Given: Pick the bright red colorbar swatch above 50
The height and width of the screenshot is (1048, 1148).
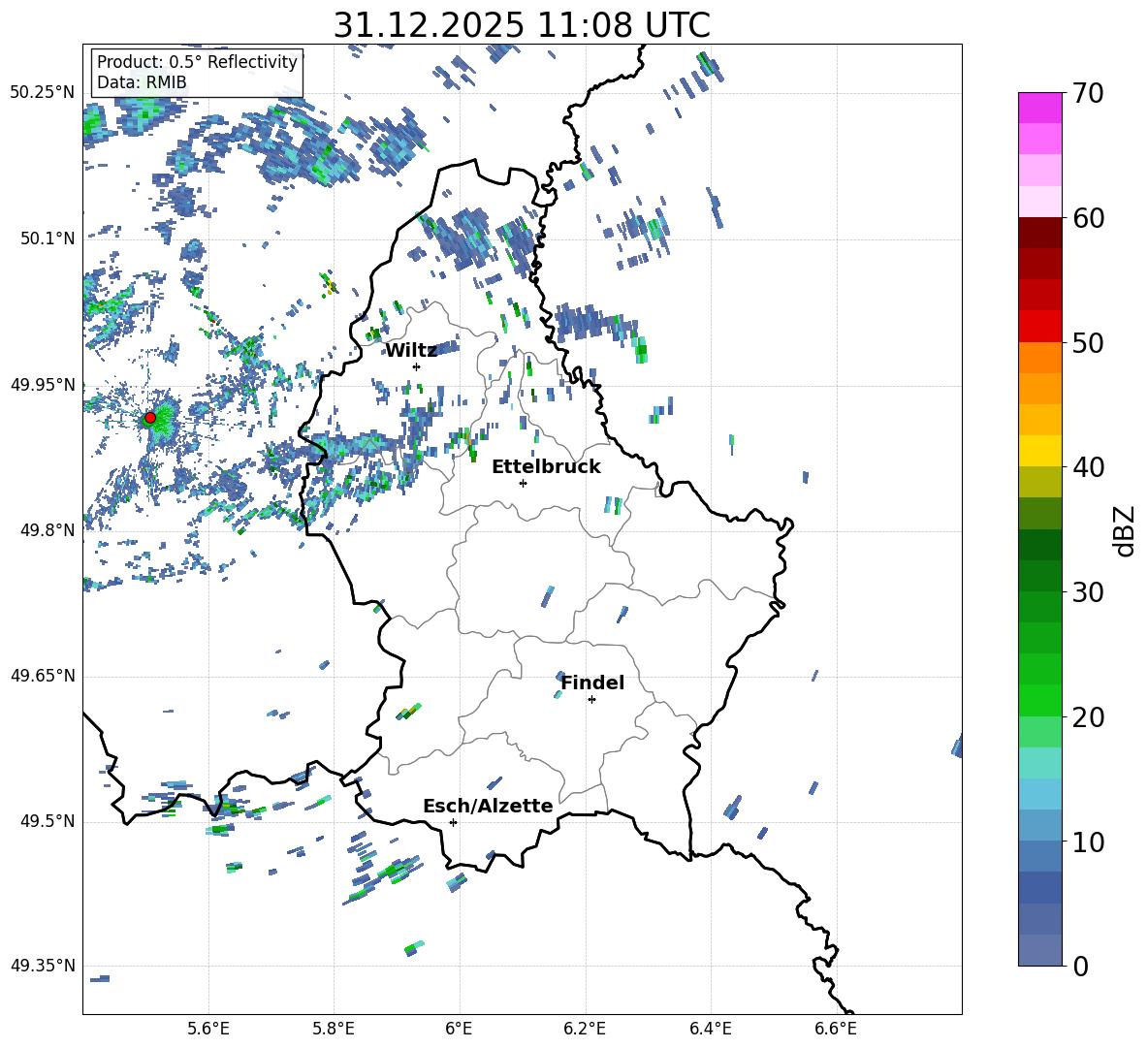Looking at the screenshot, I should coord(1039,327).
